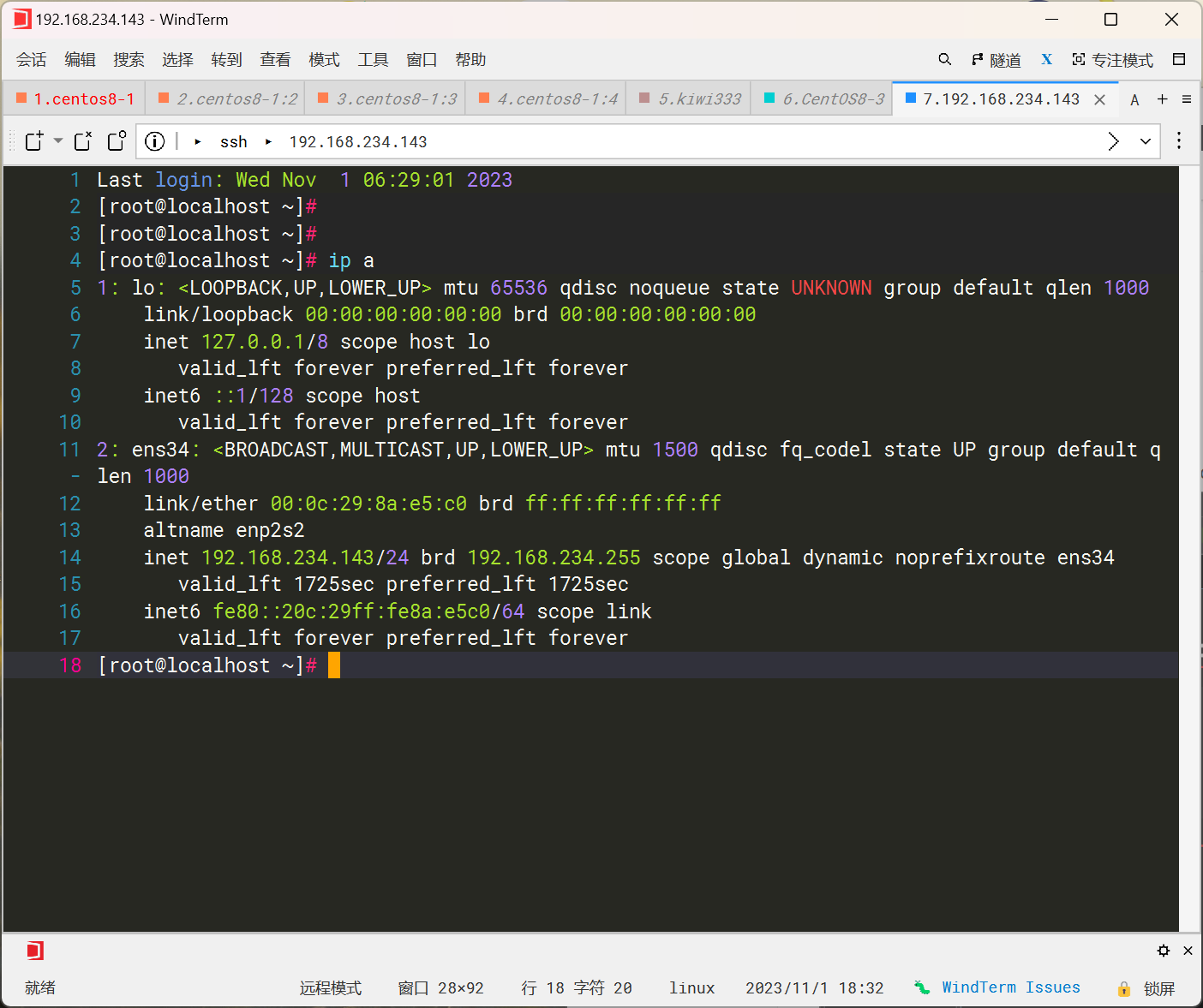This screenshot has width=1203, height=1008.
Task: Click the 行 18 字符 20 status item
Action: pyautogui.click(x=577, y=988)
